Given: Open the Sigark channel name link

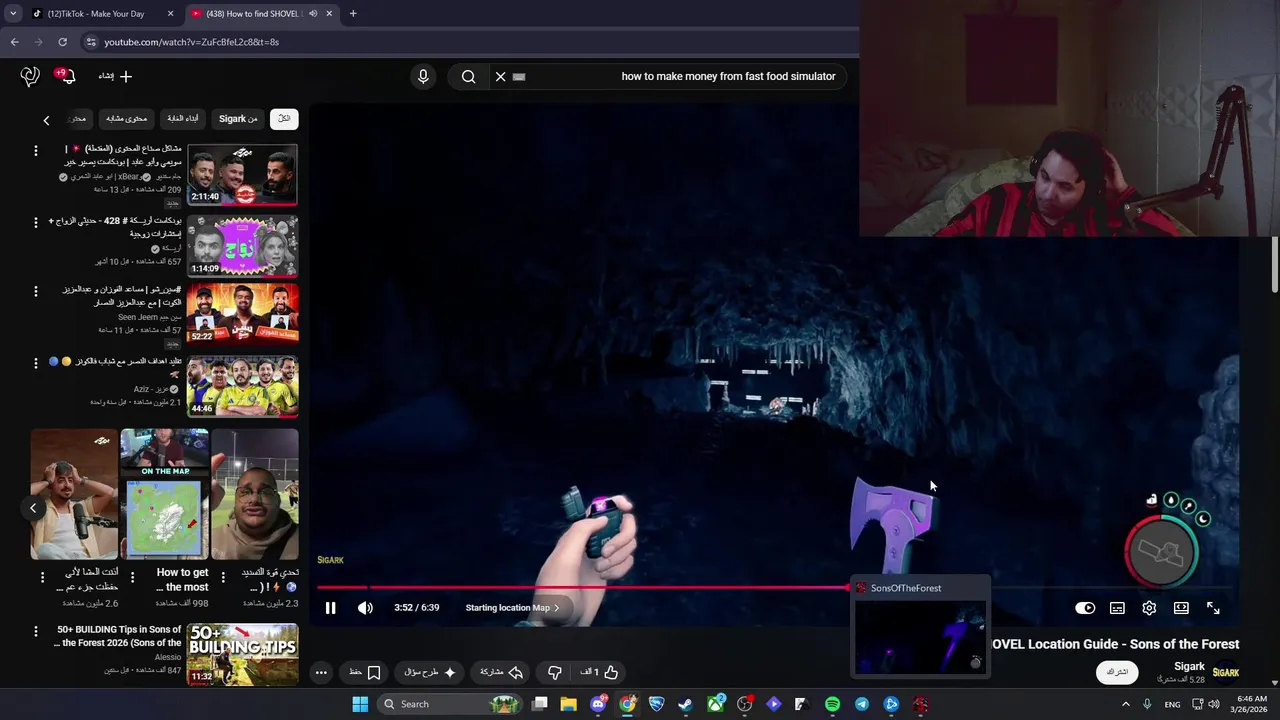Looking at the screenshot, I should (1189, 666).
